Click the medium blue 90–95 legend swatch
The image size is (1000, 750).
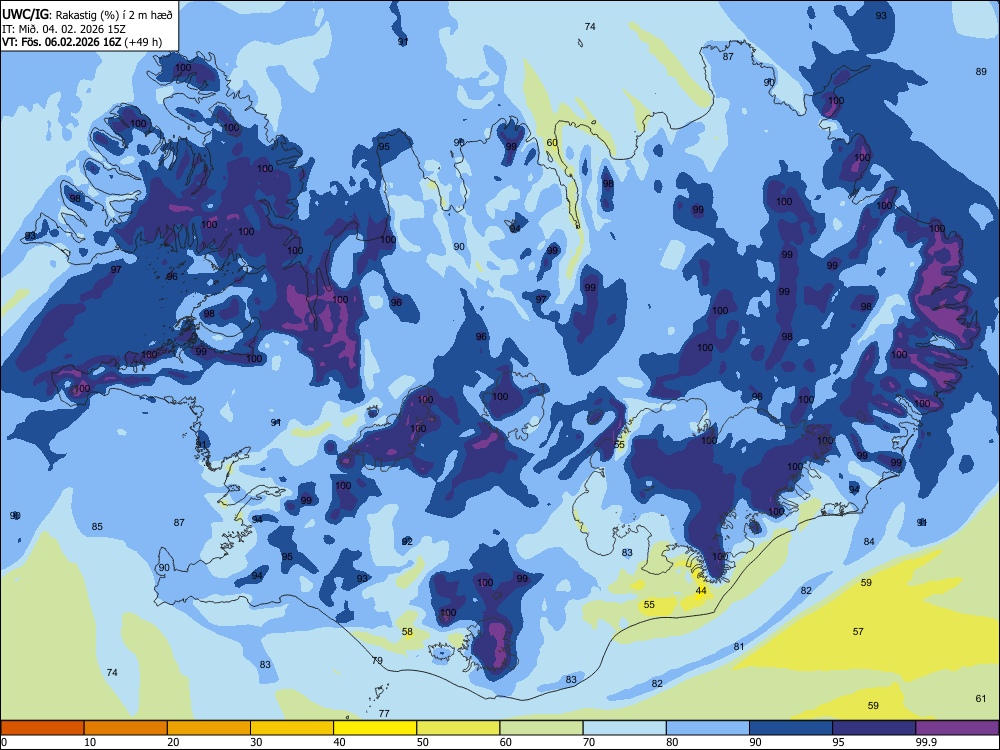(x=791, y=728)
